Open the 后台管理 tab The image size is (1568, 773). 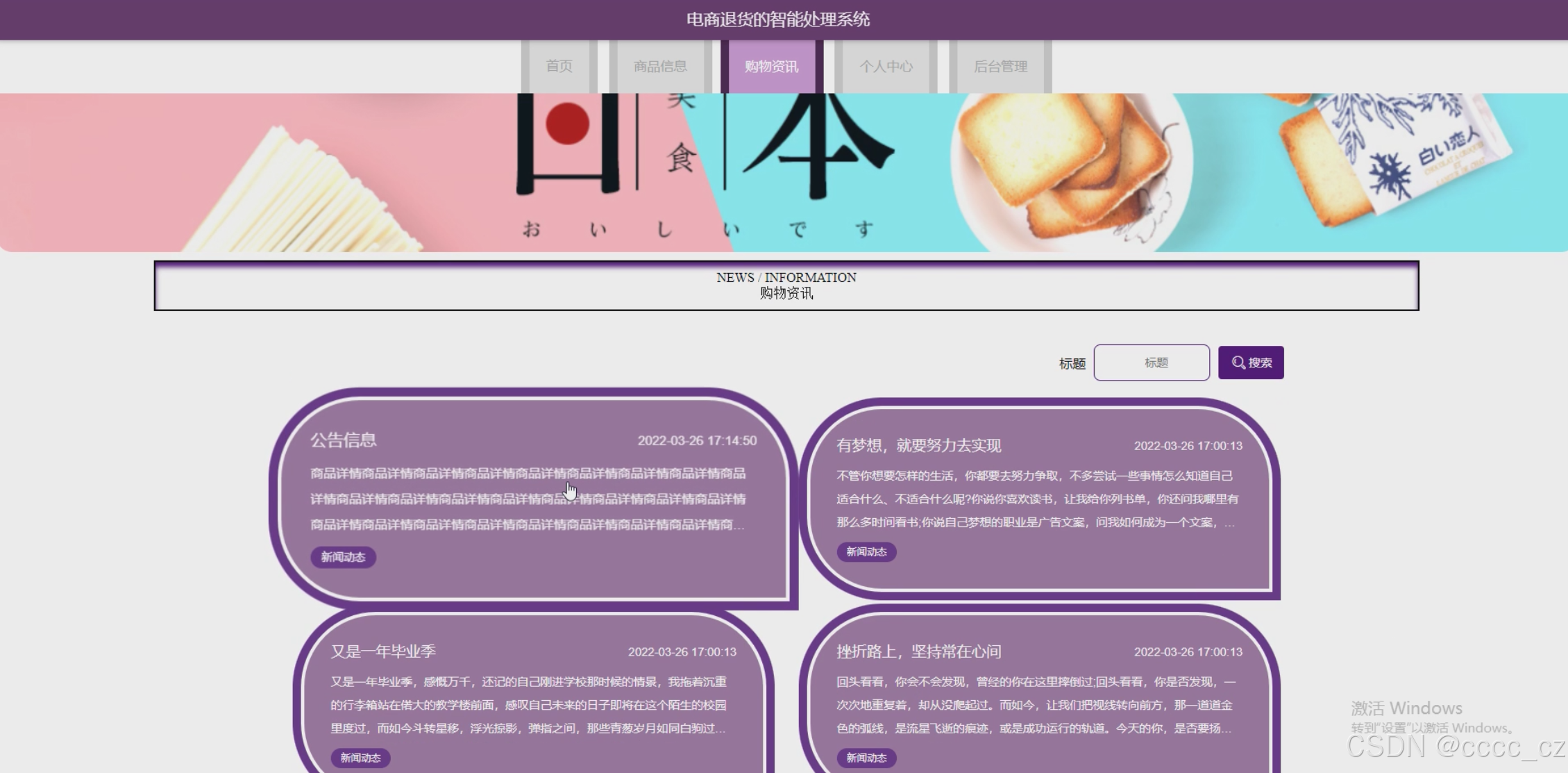click(x=1000, y=67)
